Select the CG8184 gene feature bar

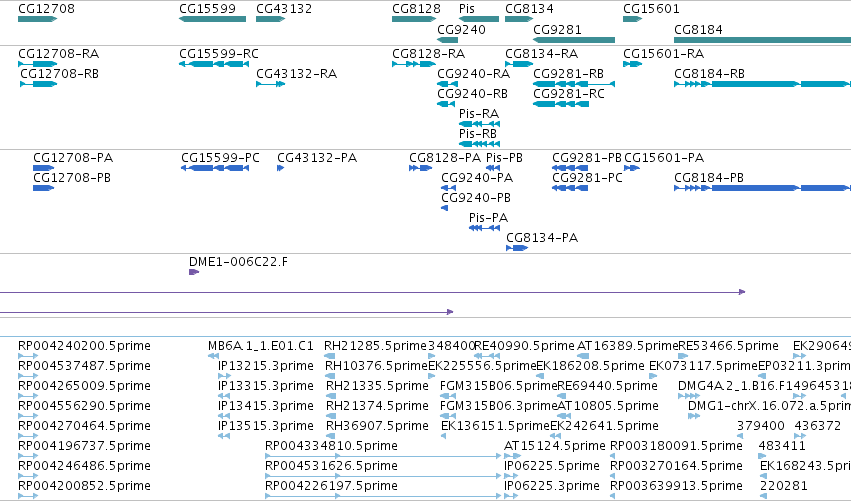click(x=763, y=40)
